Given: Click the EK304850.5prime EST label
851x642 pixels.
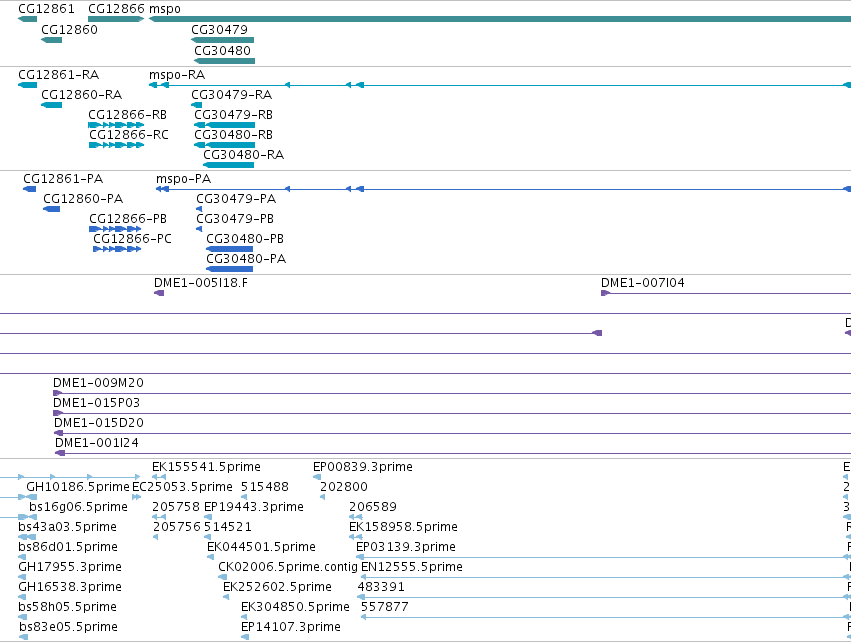Looking at the screenshot, I should 295,607.
